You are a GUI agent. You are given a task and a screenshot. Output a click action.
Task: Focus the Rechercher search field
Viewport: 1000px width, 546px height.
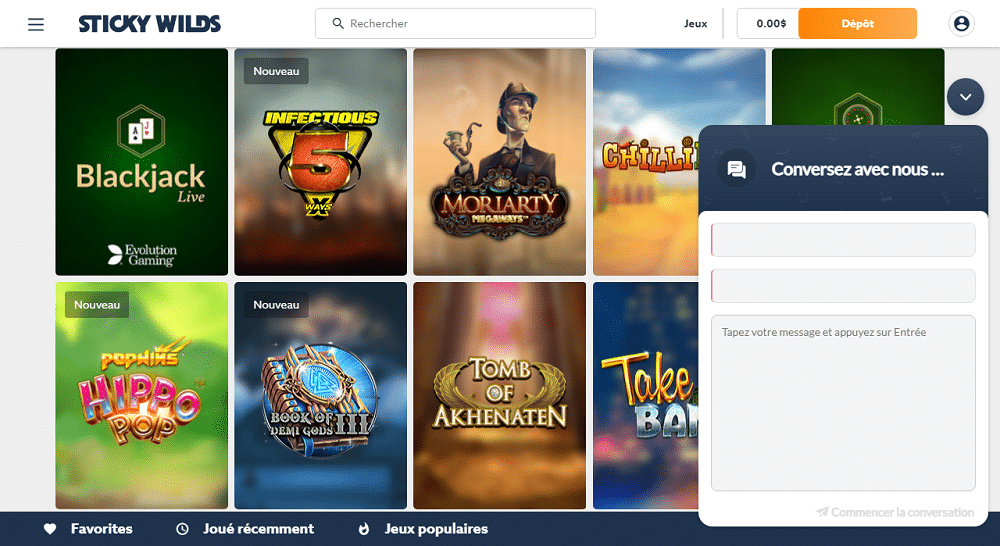(455, 24)
